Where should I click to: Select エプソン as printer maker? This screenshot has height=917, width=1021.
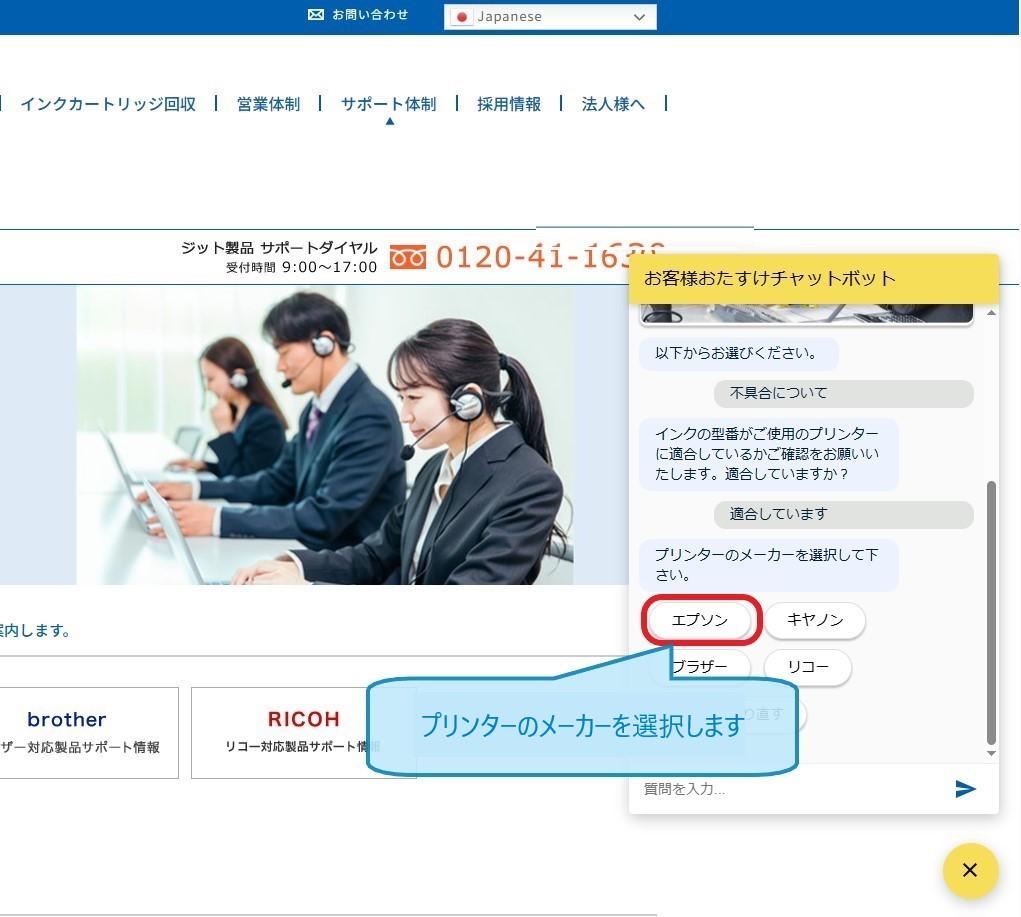click(x=700, y=620)
